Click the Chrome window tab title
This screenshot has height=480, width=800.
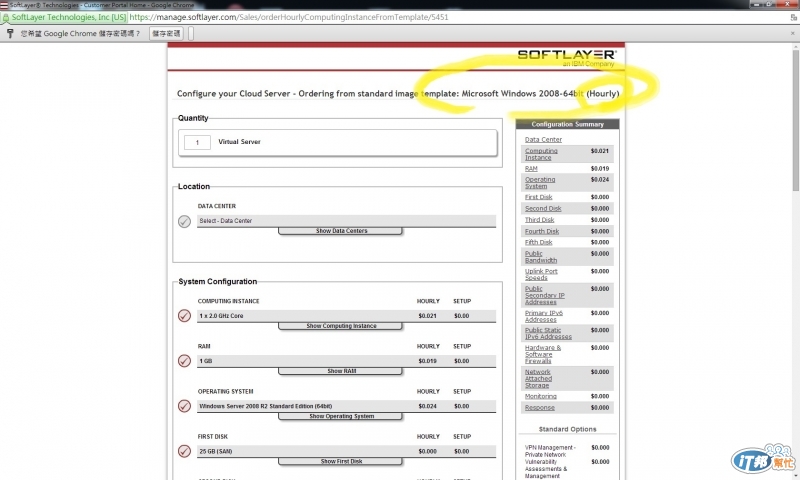(x=102, y=5)
